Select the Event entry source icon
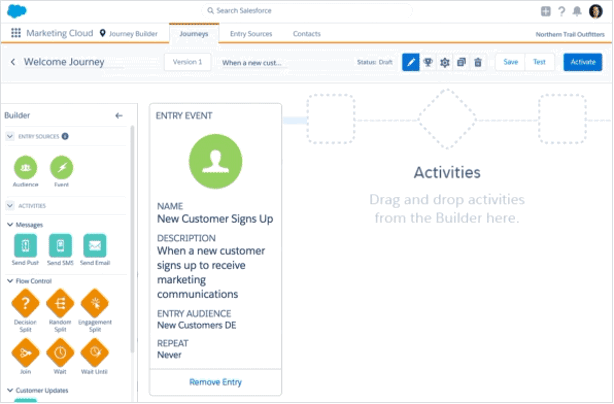This screenshot has height=404, width=614. tap(61, 168)
